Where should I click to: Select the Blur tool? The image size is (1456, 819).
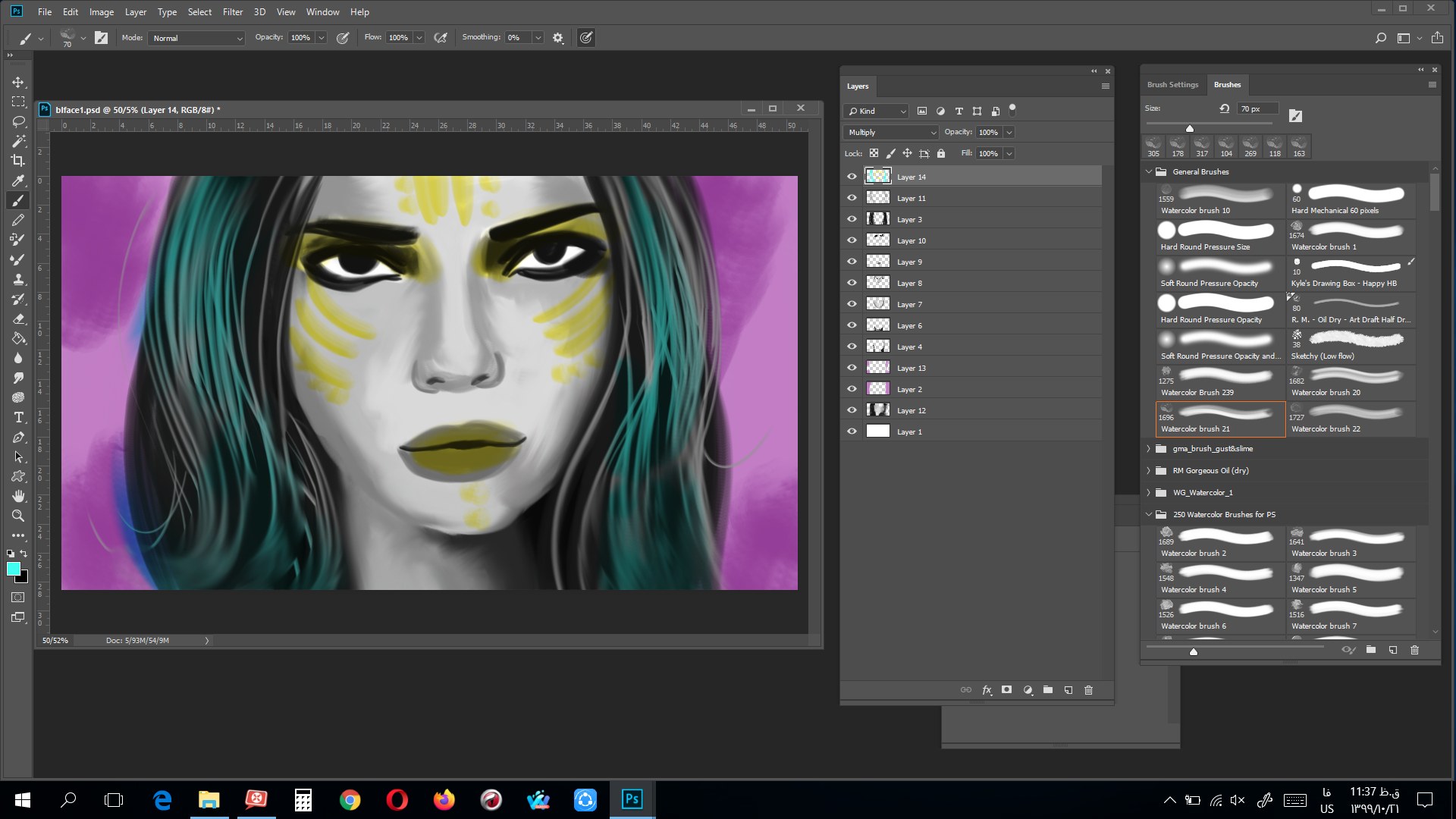pyautogui.click(x=18, y=358)
